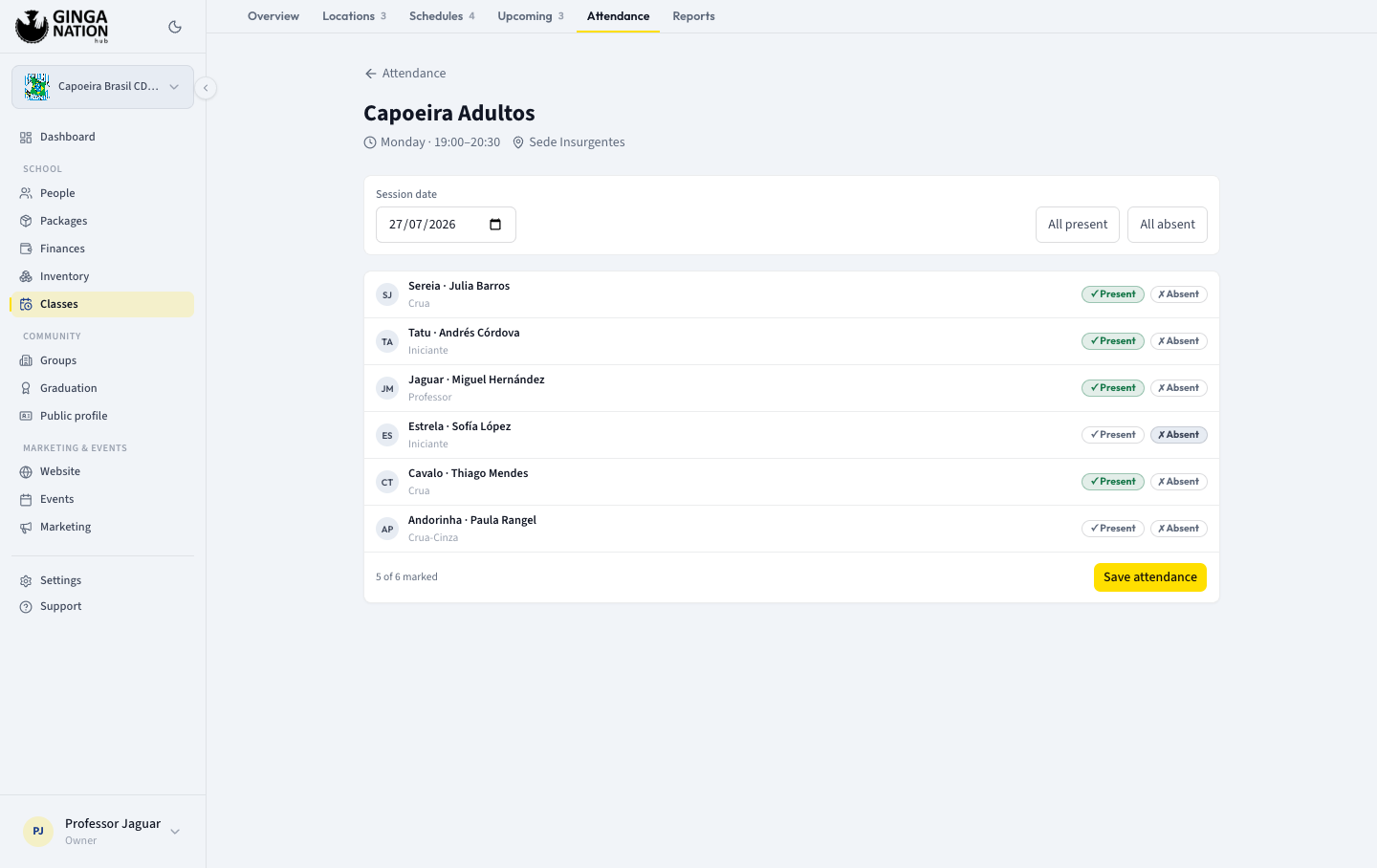Open Dashboard from the sidebar

pyautogui.click(x=102, y=137)
